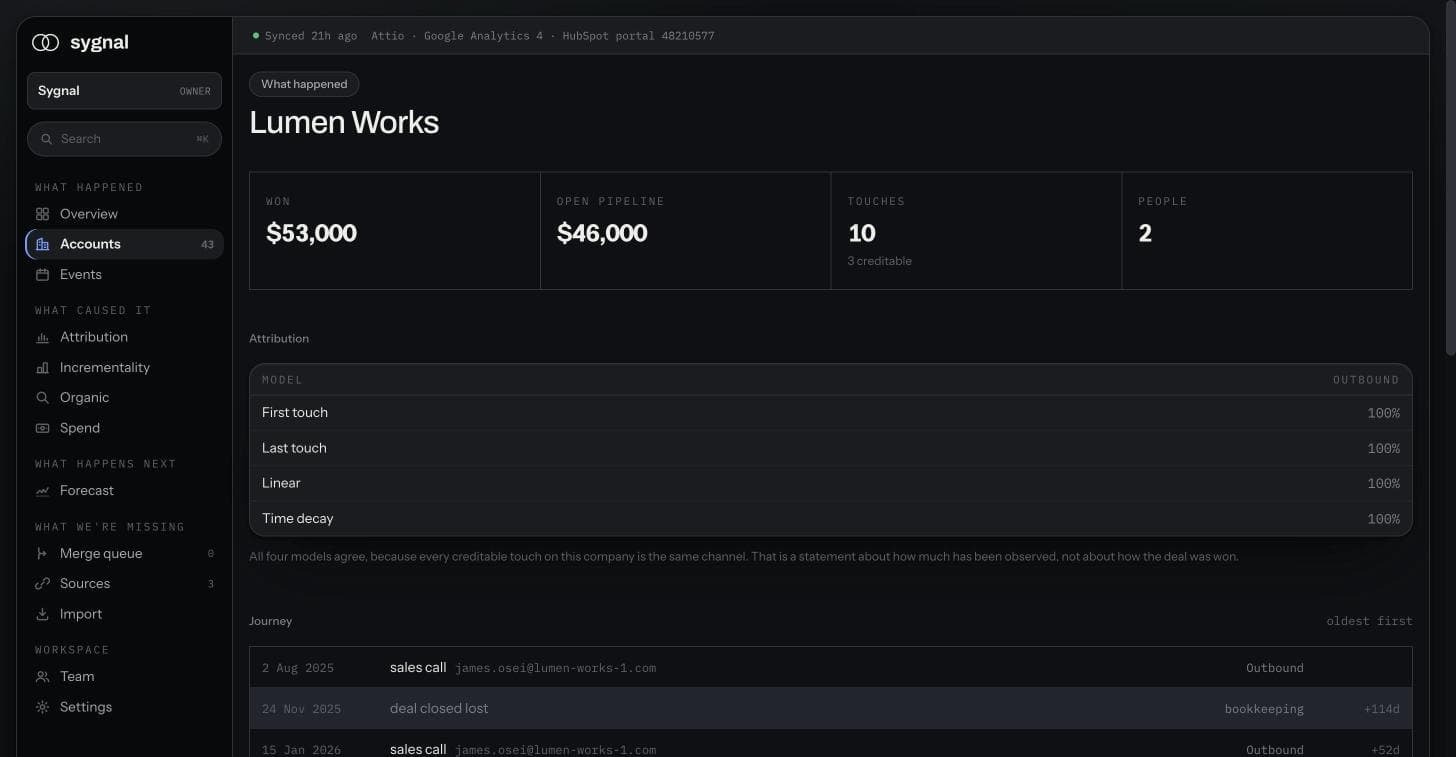Image resolution: width=1456 pixels, height=757 pixels.
Task: Select the 'deal closed lost' journey row
Action: click(831, 709)
